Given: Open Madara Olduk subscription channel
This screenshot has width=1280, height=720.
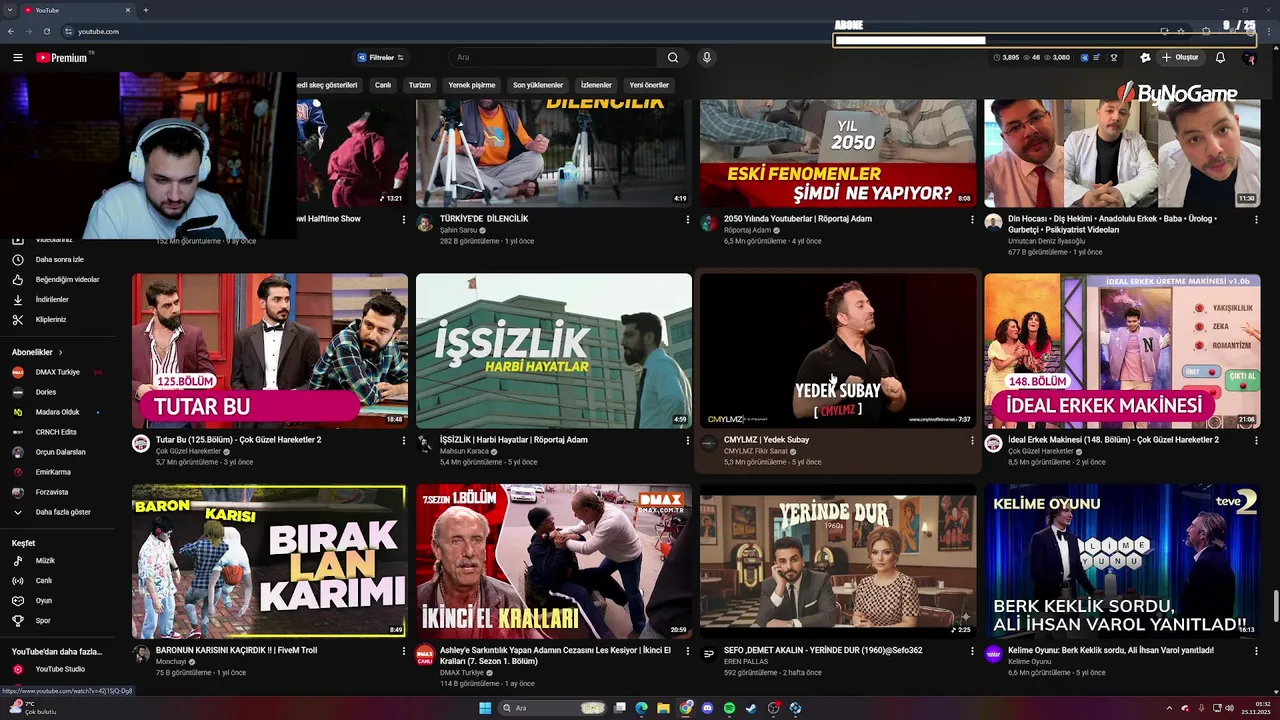Looking at the screenshot, I should pyautogui.click(x=57, y=412).
